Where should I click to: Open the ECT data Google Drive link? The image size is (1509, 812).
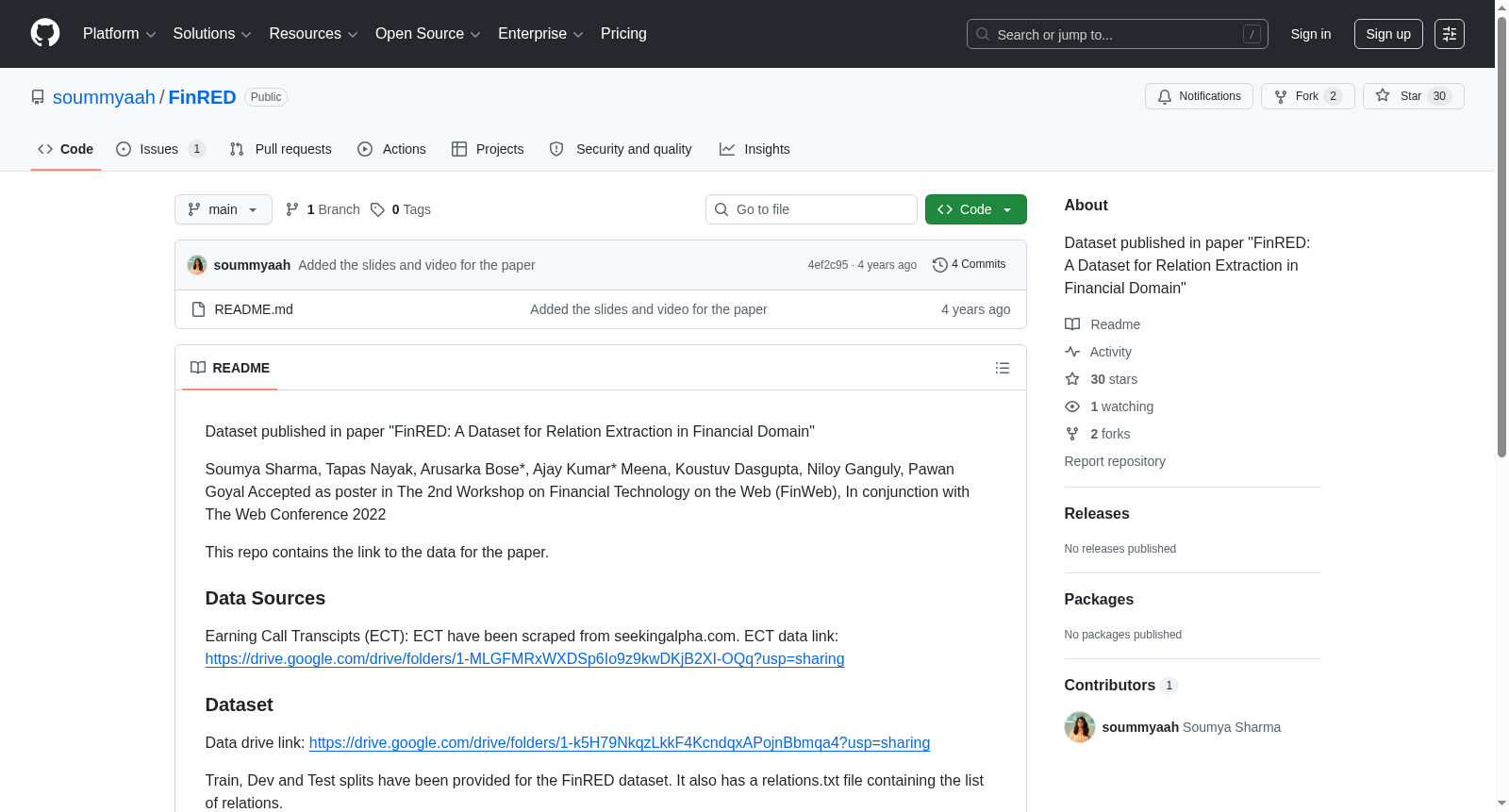524,659
